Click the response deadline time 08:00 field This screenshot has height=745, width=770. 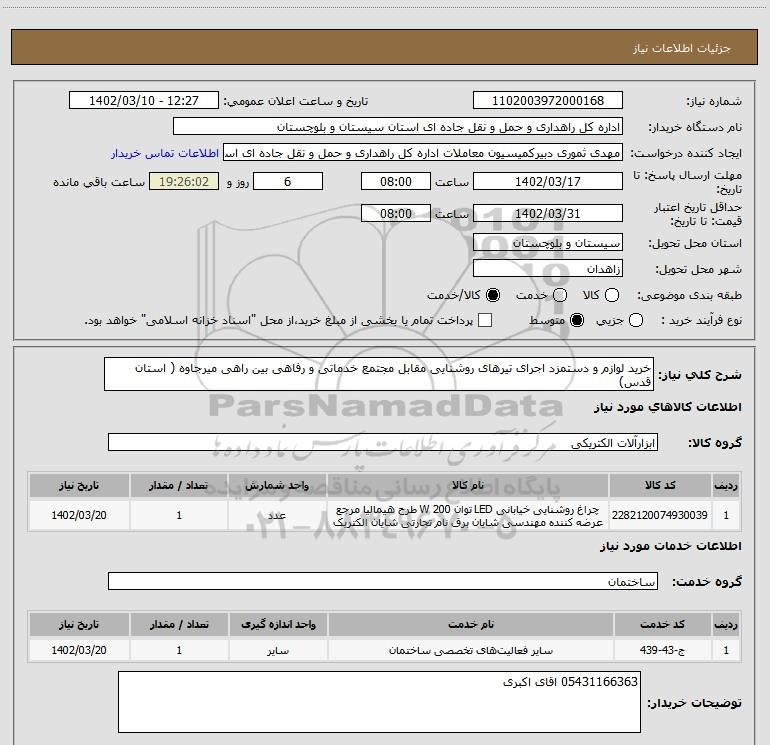(x=396, y=182)
